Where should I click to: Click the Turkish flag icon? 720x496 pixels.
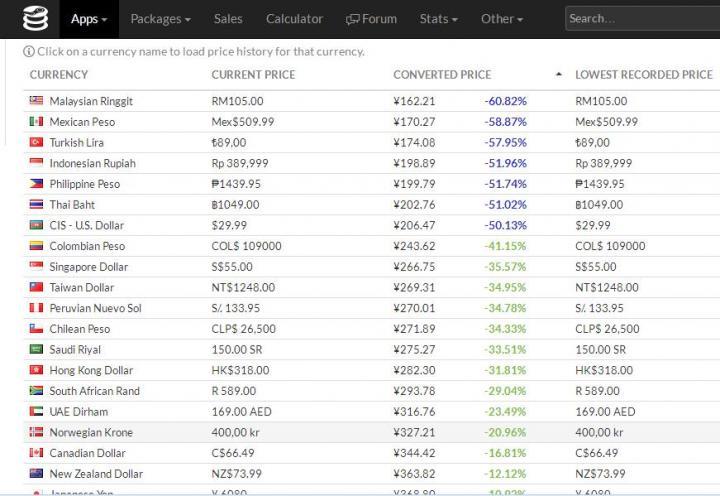36,143
